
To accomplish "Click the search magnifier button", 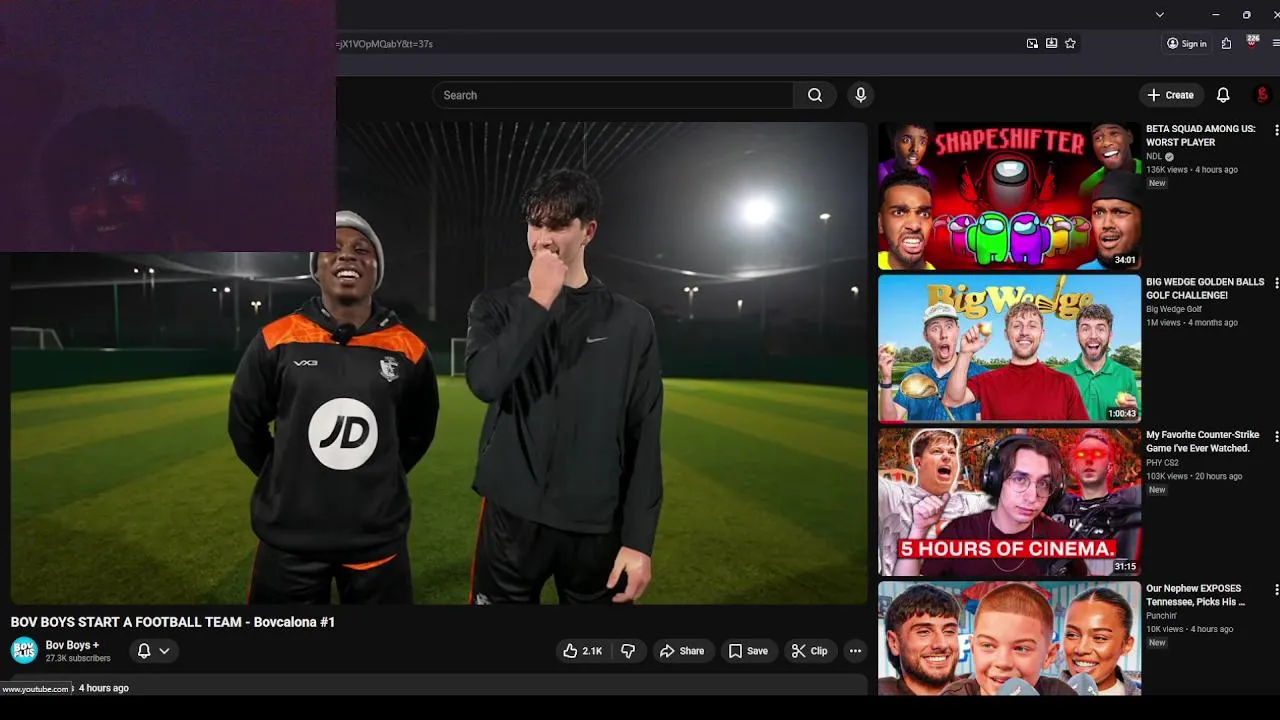I will click(x=815, y=95).
